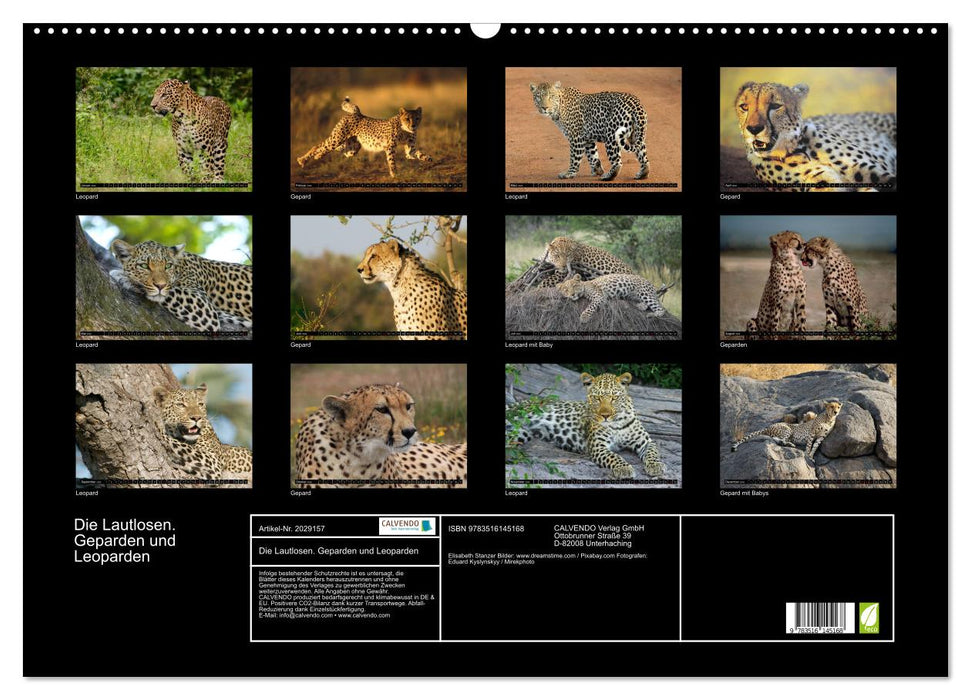Click the mini calendar grid under first Leopard photo
The image size is (971, 700).
tap(165, 184)
